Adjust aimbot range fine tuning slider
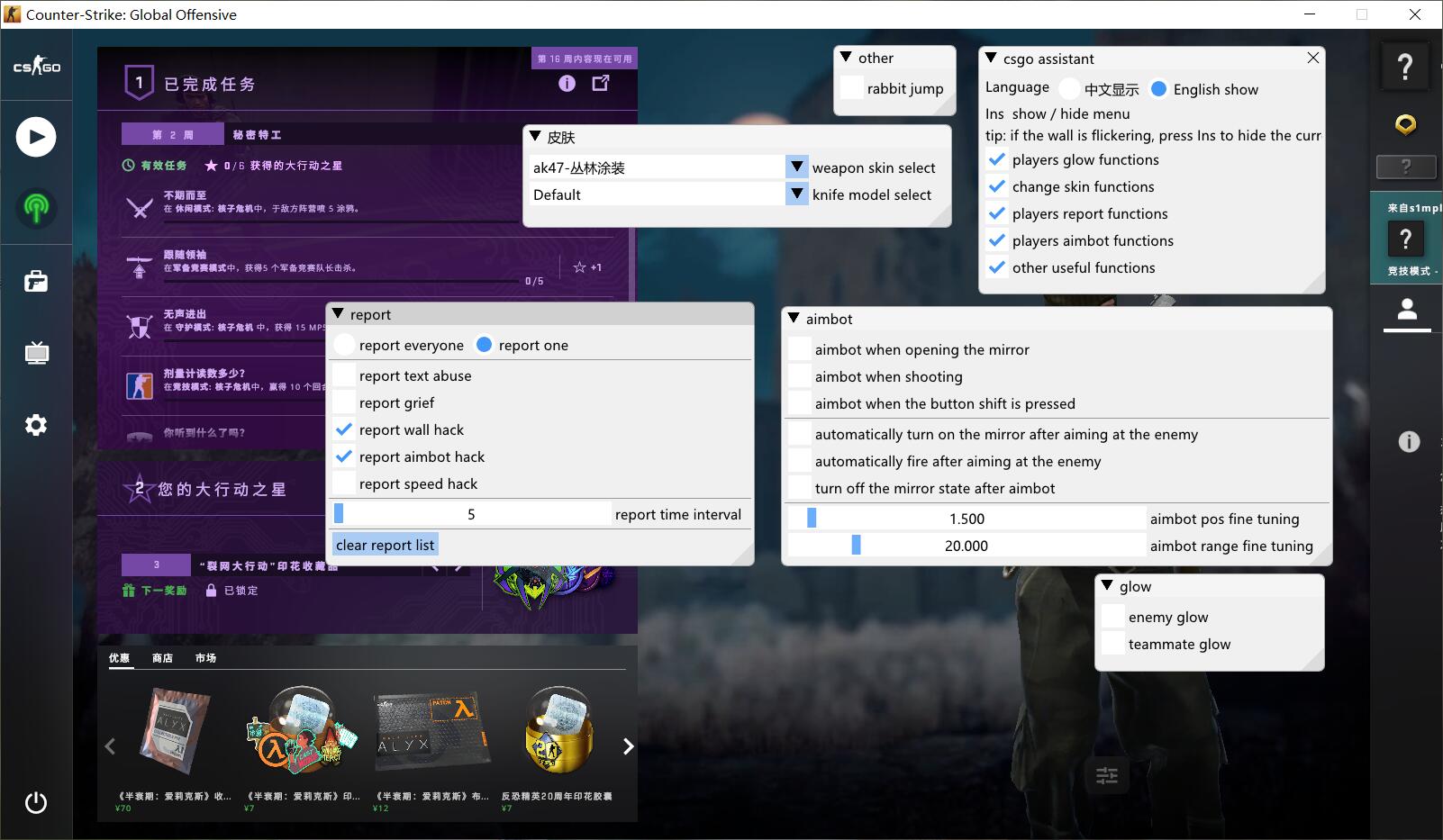 click(x=967, y=546)
